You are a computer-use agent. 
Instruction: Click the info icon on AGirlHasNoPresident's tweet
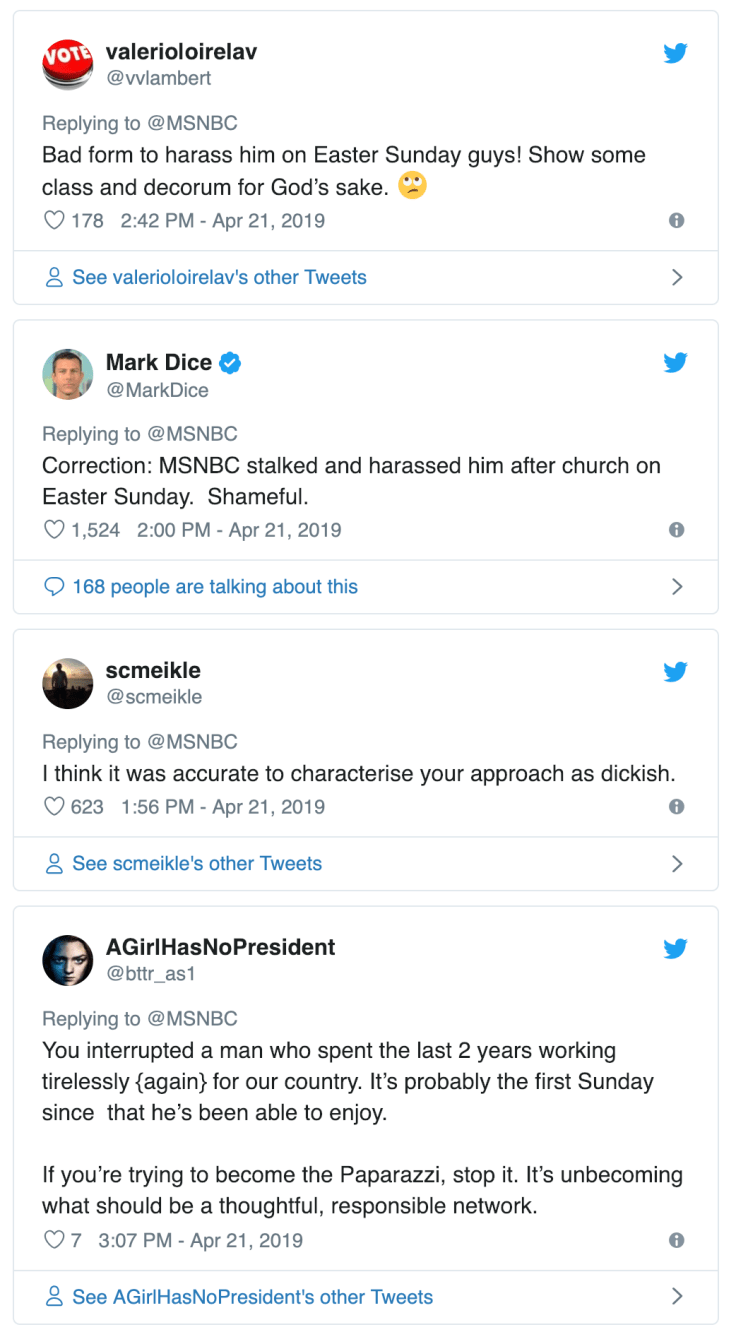676,1240
